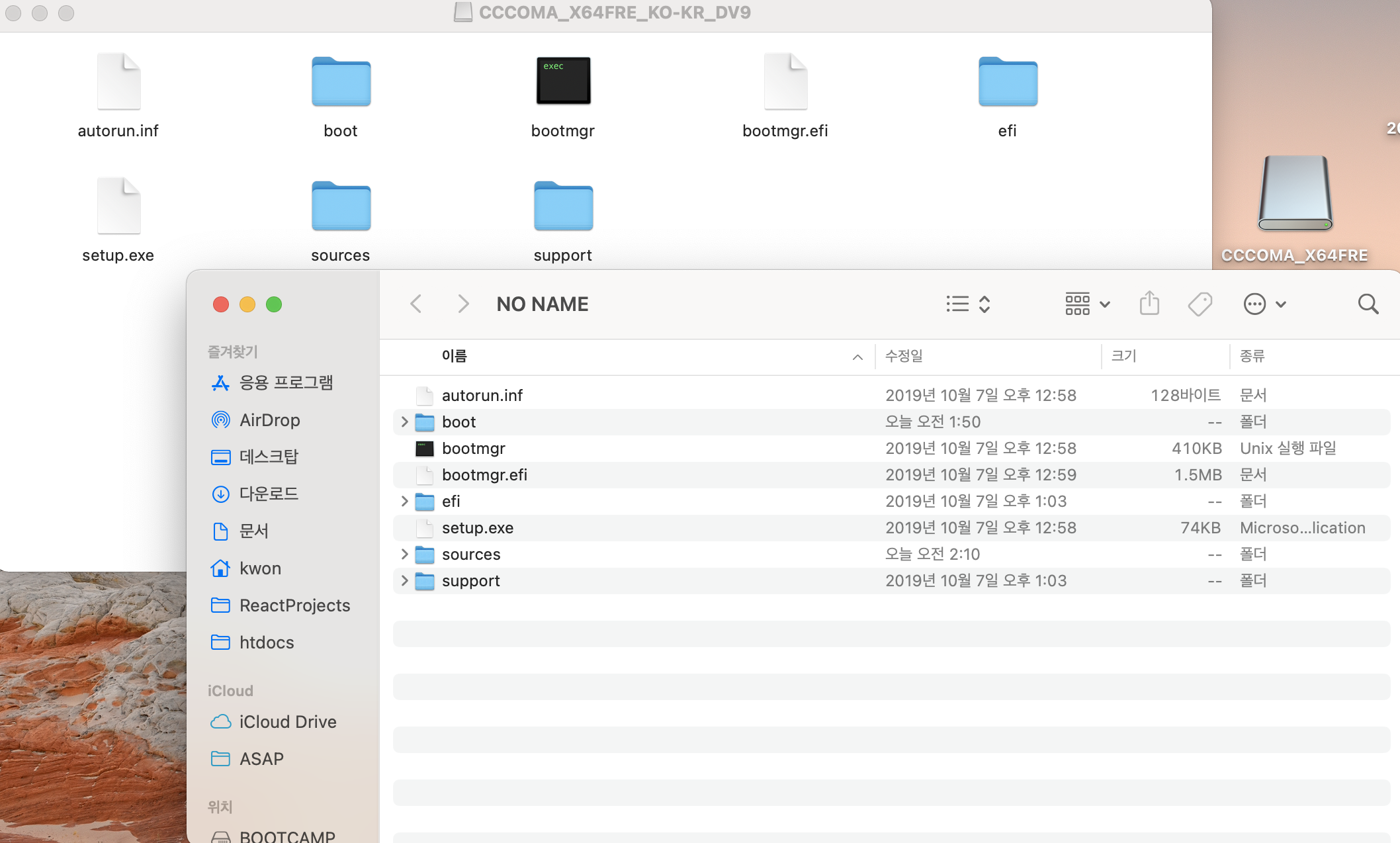Click the forward navigation arrow

point(463,304)
